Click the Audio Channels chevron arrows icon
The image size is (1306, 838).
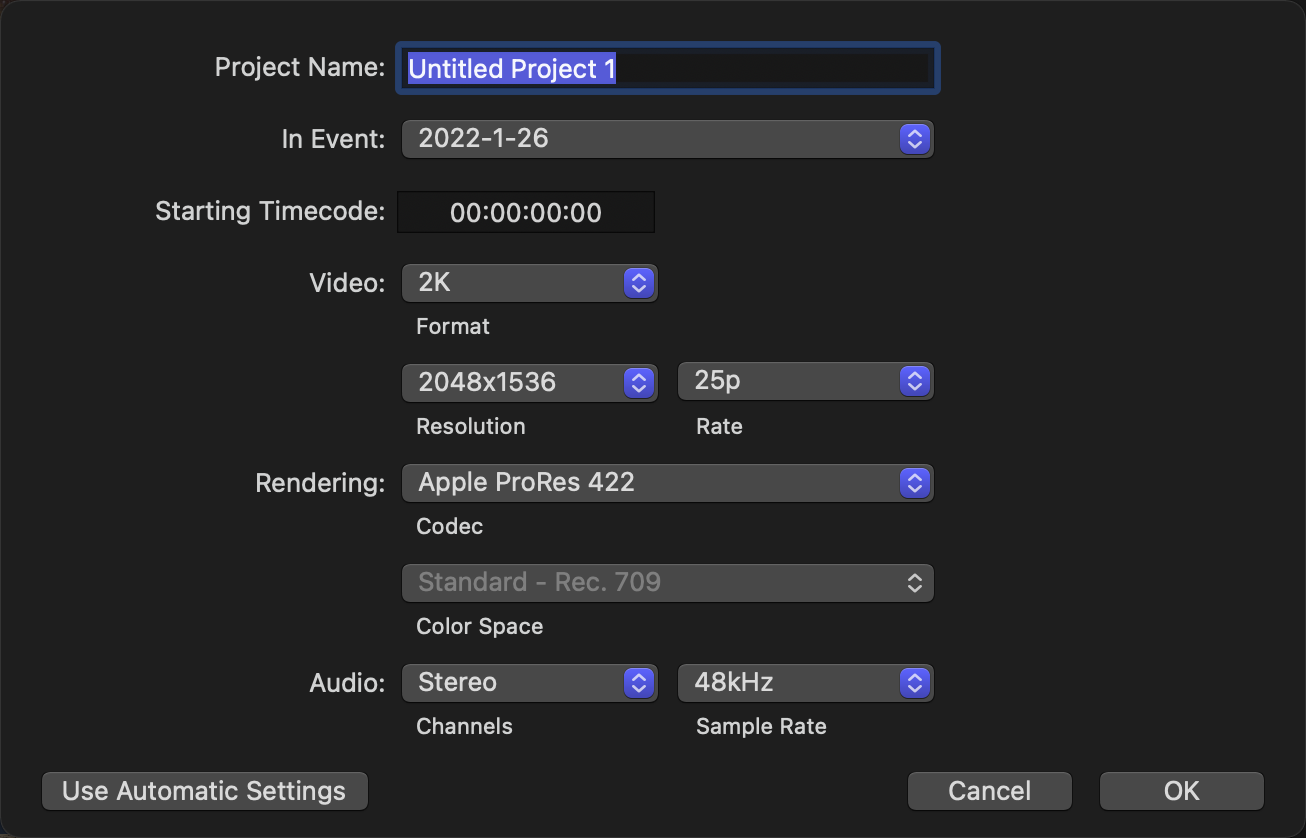point(638,683)
